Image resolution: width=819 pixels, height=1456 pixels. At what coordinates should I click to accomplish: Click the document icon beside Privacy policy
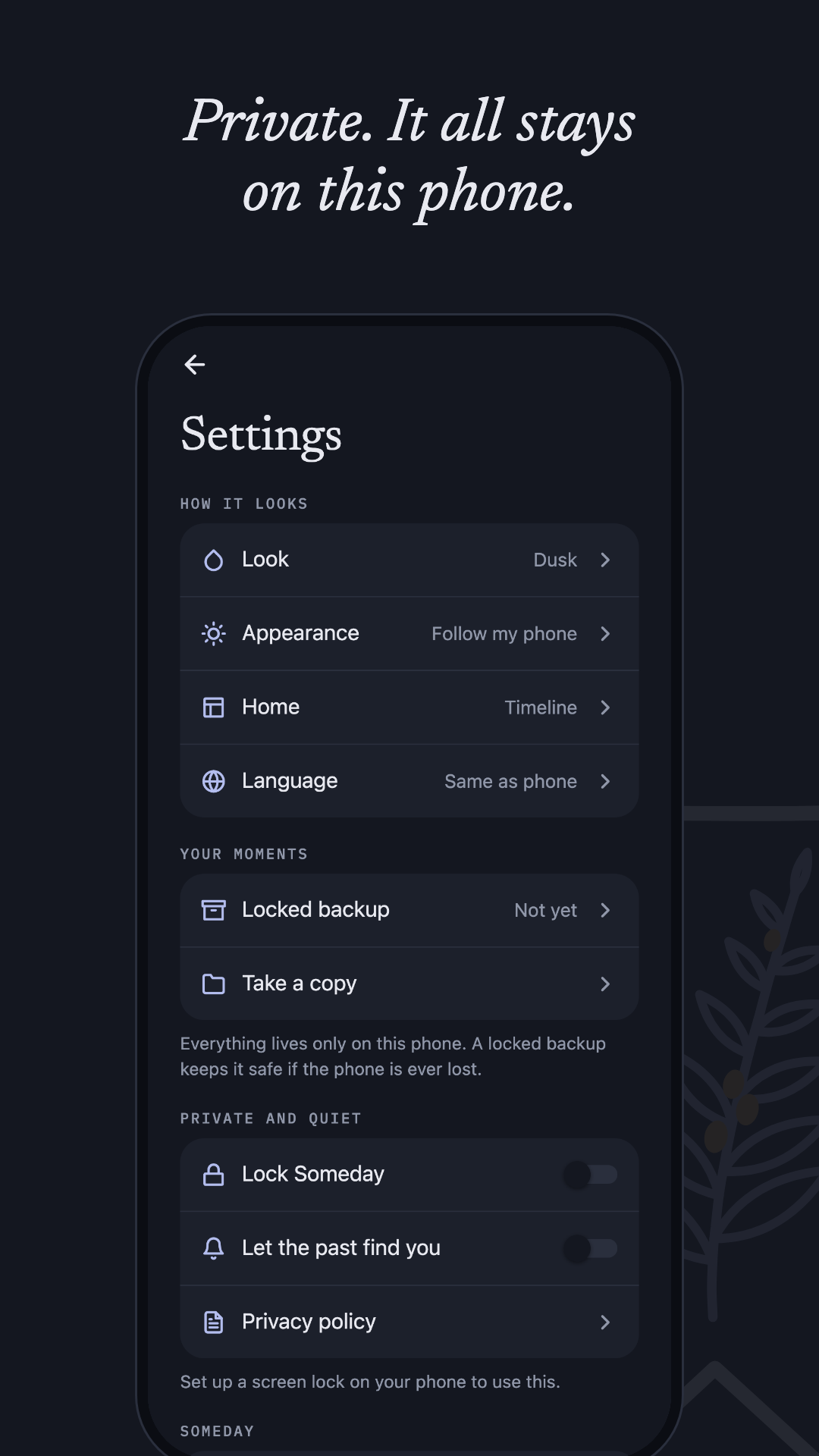pyautogui.click(x=214, y=1322)
